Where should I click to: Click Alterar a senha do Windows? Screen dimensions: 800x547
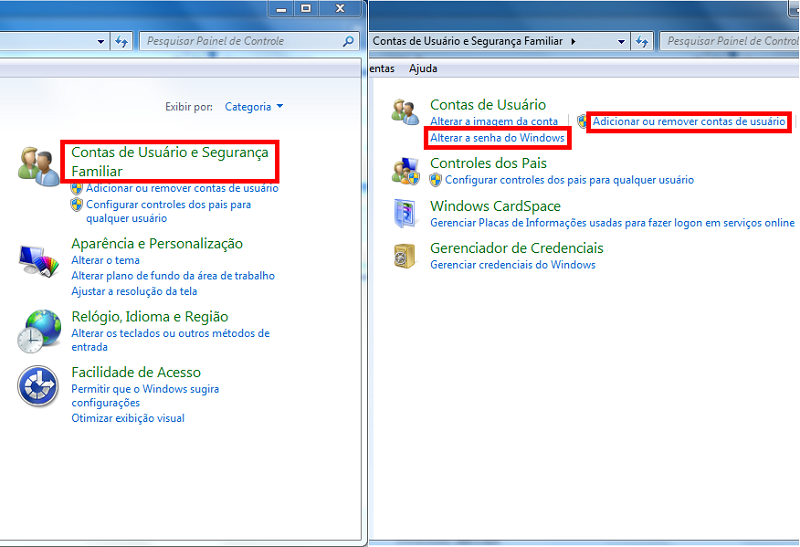click(497, 138)
